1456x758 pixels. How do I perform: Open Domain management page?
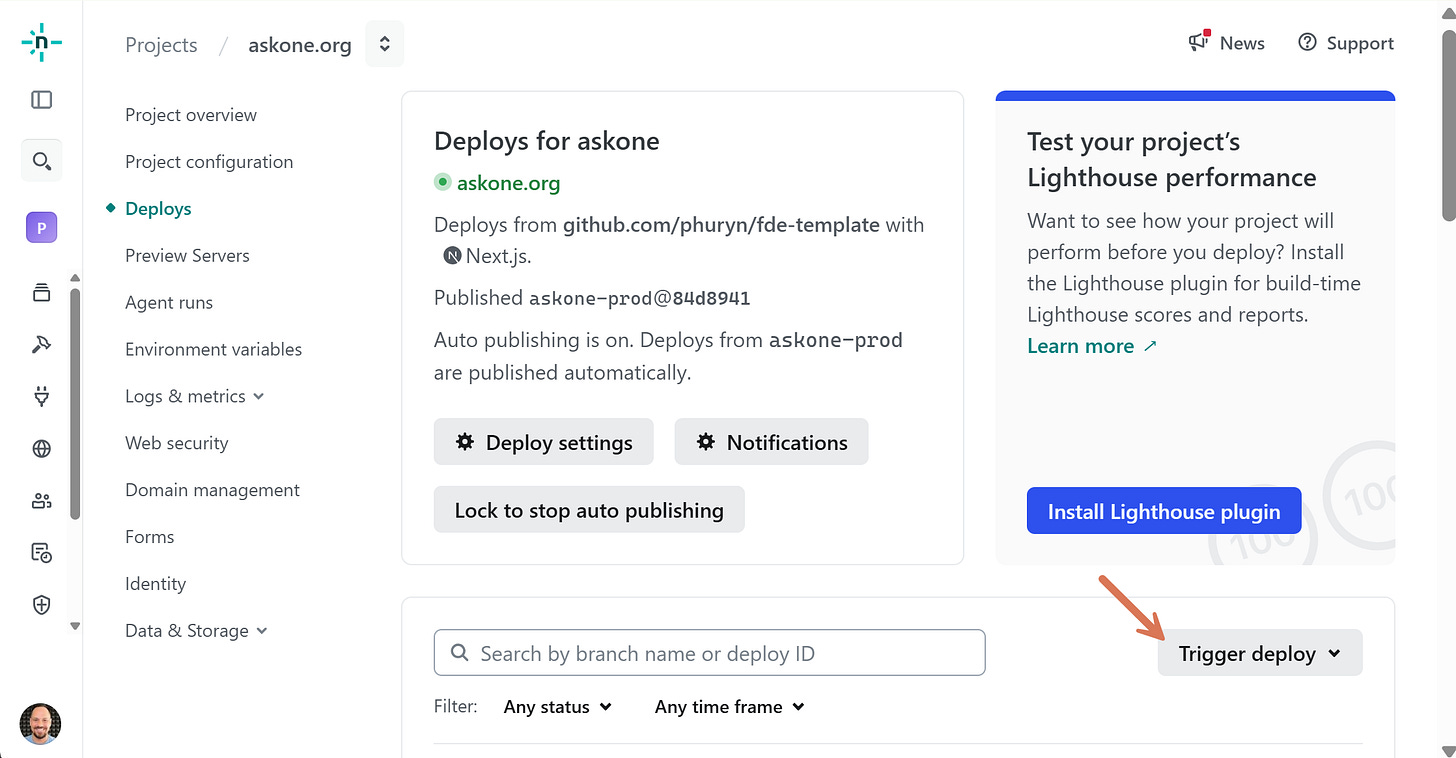pos(212,490)
